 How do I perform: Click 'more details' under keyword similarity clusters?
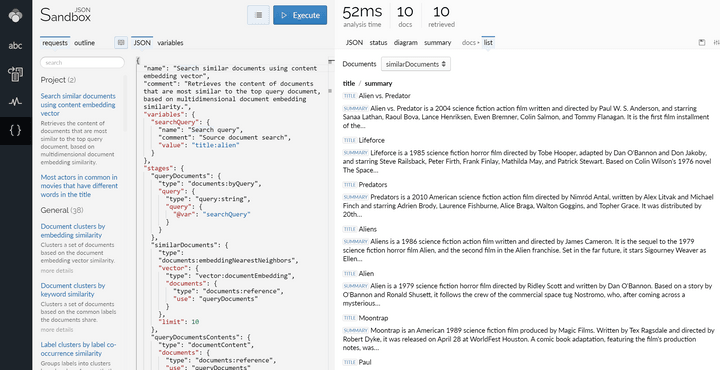pyautogui.click(x=56, y=330)
